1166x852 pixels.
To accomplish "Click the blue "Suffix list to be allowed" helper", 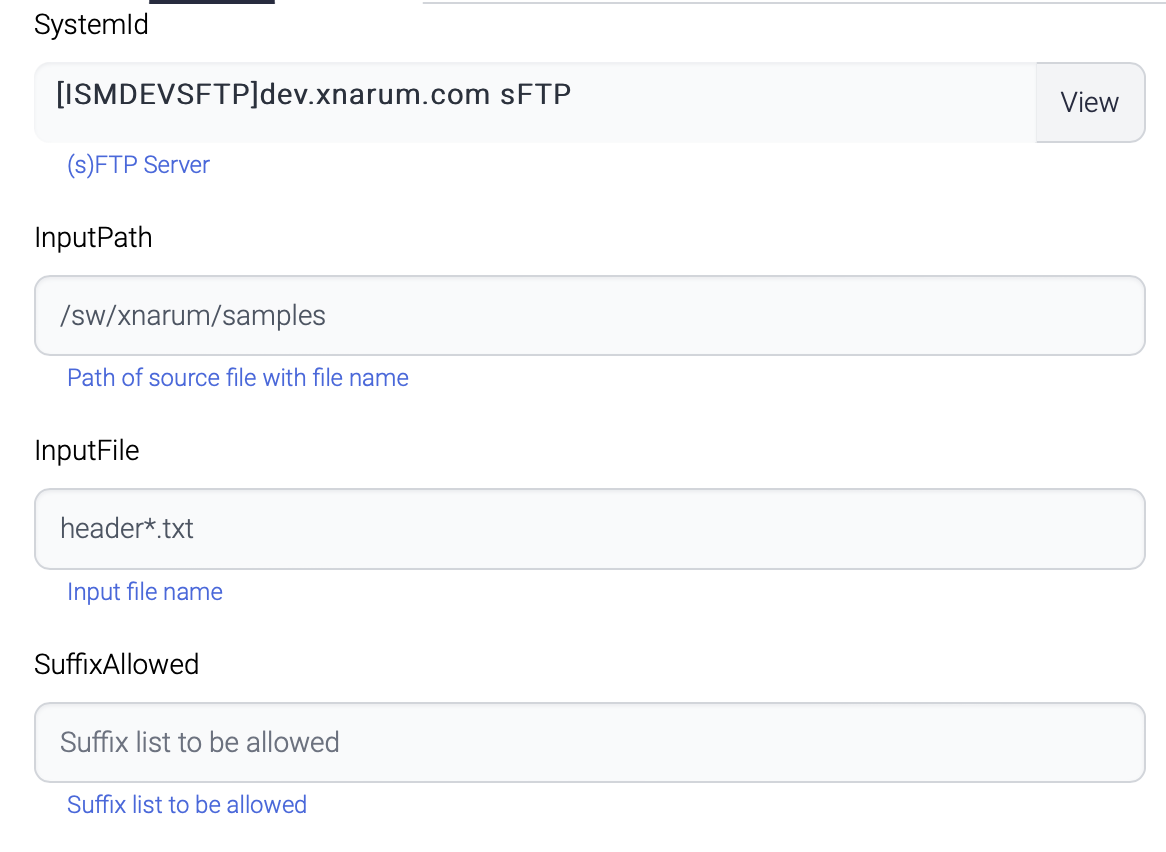I will [x=187, y=805].
